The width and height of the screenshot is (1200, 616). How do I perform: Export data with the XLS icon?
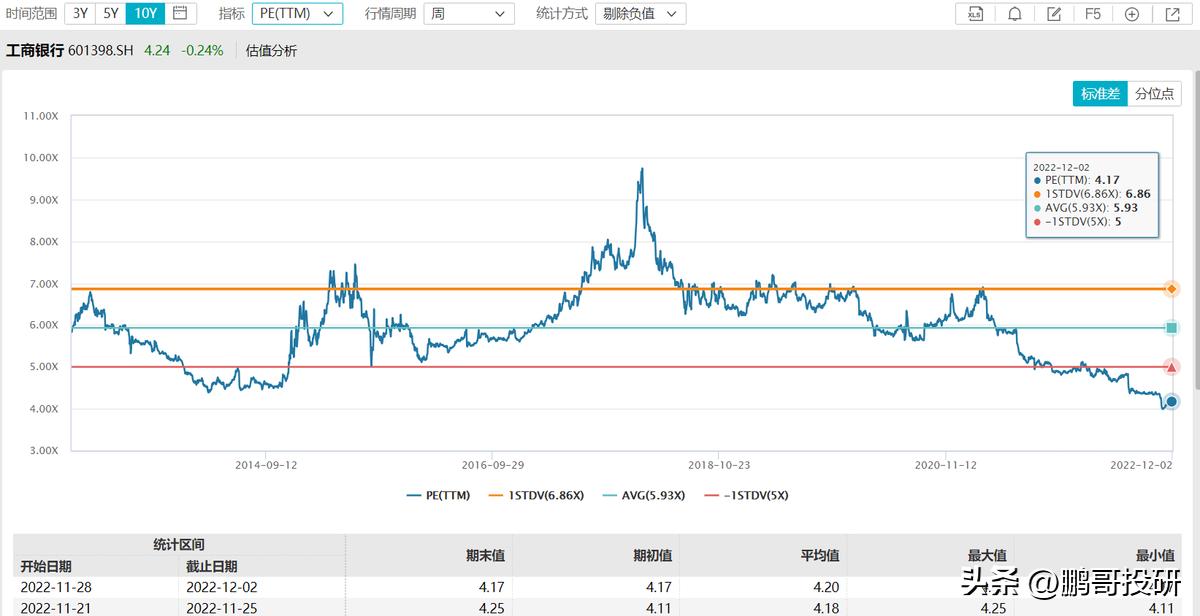tap(975, 14)
